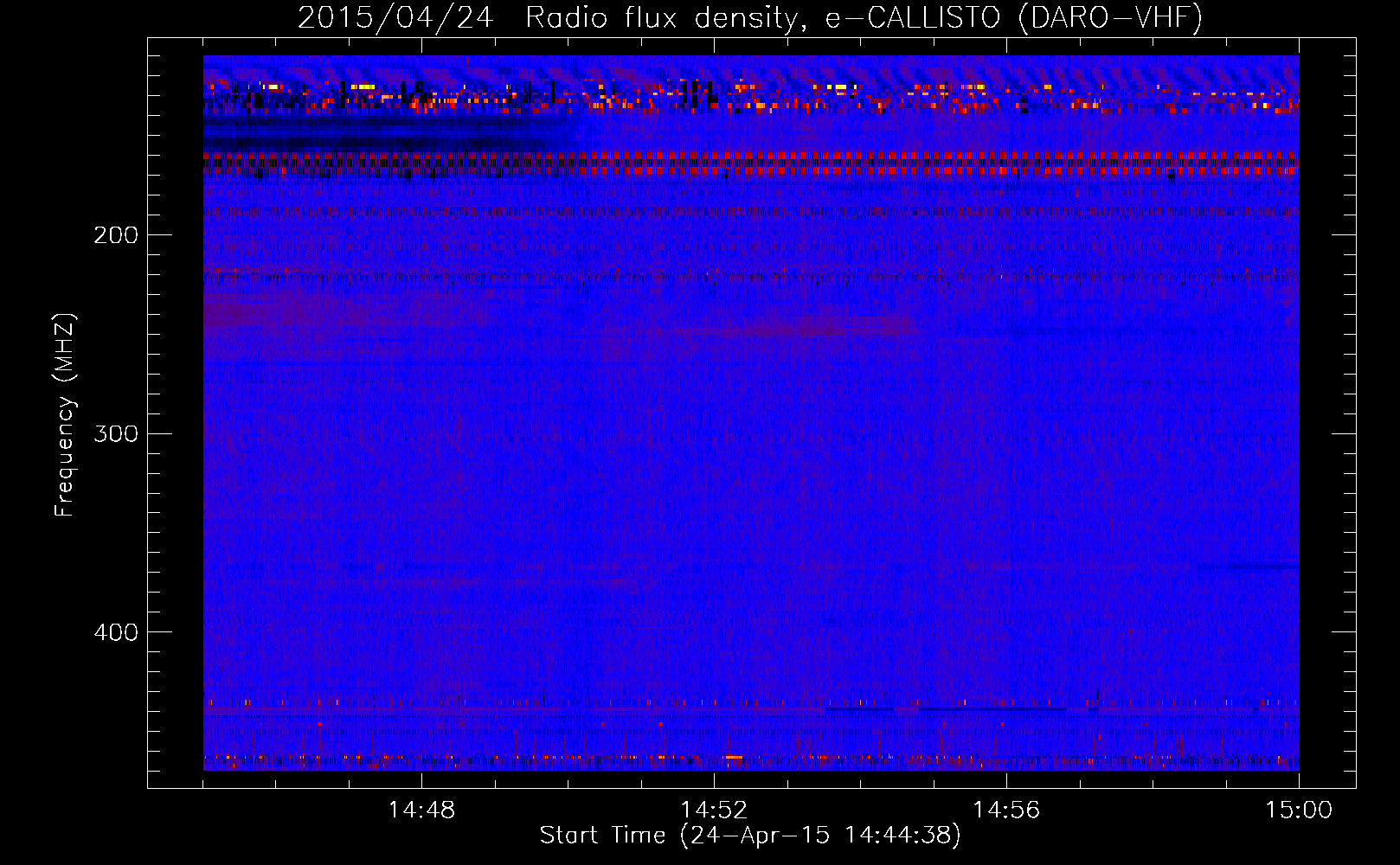Click the plot title "Radio flux density, e-CALLISTO (DARO-VHF)"
Viewport: 1400px width, 865px height.
coord(864,18)
